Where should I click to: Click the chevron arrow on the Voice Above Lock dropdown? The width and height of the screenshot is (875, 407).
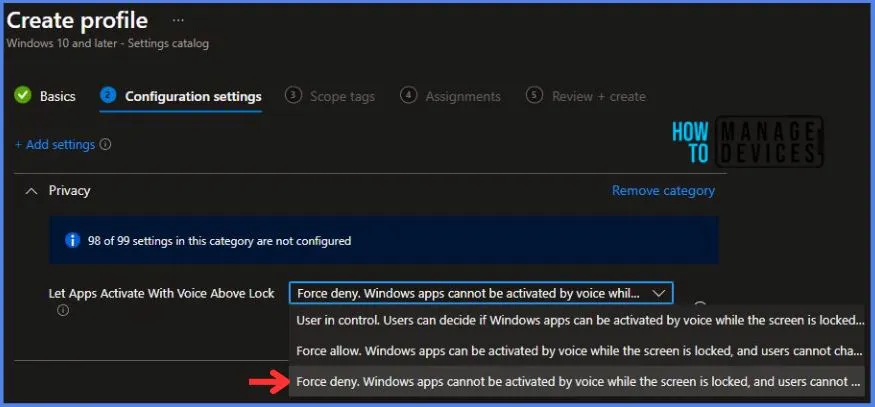(657, 293)
